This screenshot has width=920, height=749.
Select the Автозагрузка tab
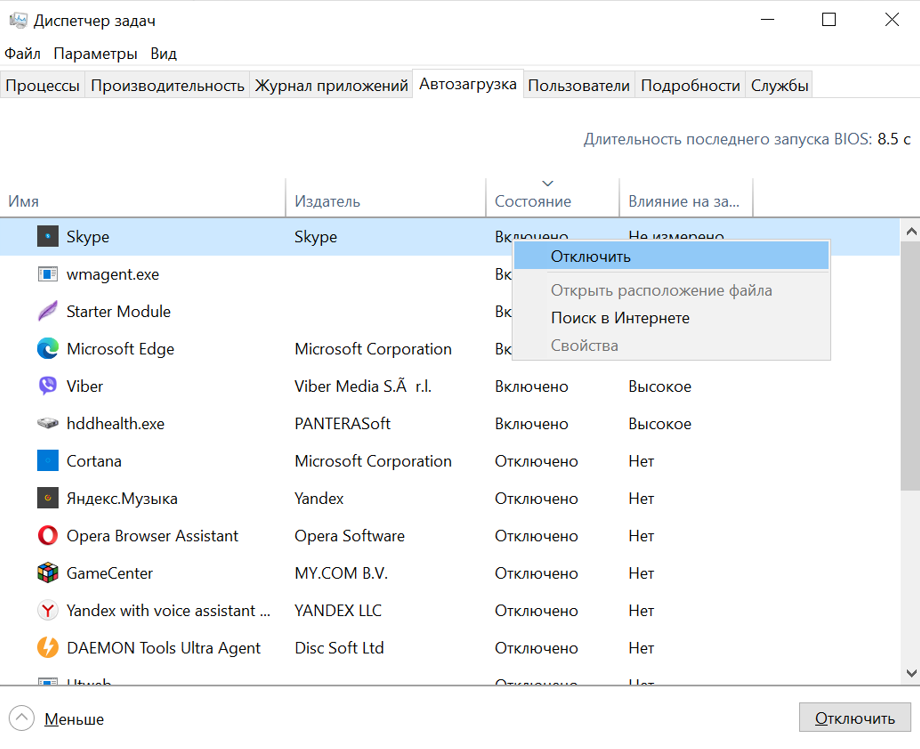[468, 84]
